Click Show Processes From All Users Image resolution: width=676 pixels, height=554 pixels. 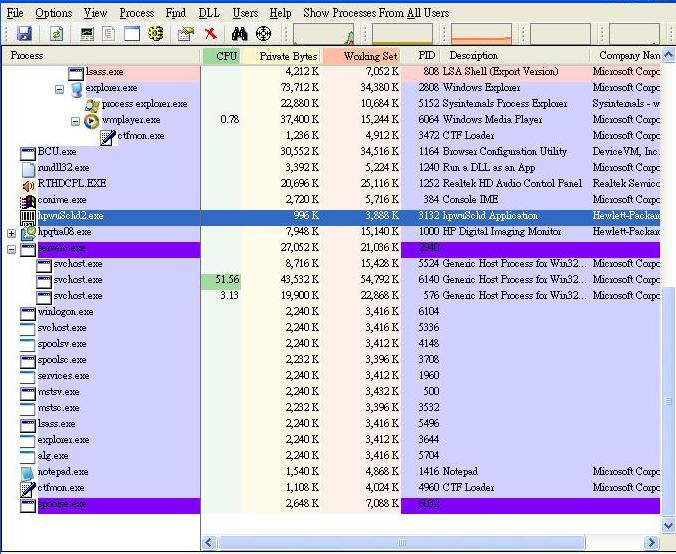click(376, 13)
